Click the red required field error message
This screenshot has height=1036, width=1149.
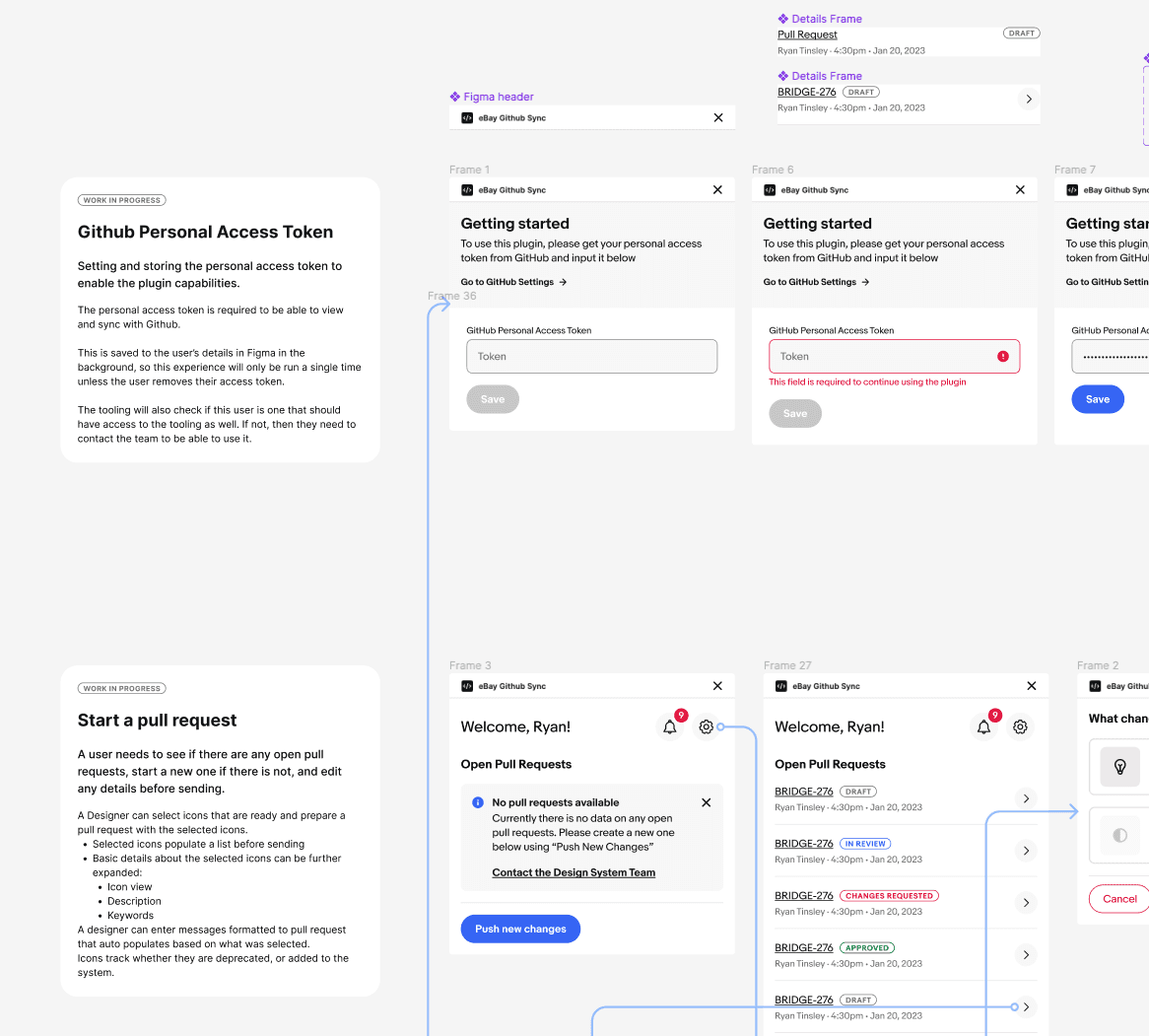pyautogui.click(x=867, y=382)
